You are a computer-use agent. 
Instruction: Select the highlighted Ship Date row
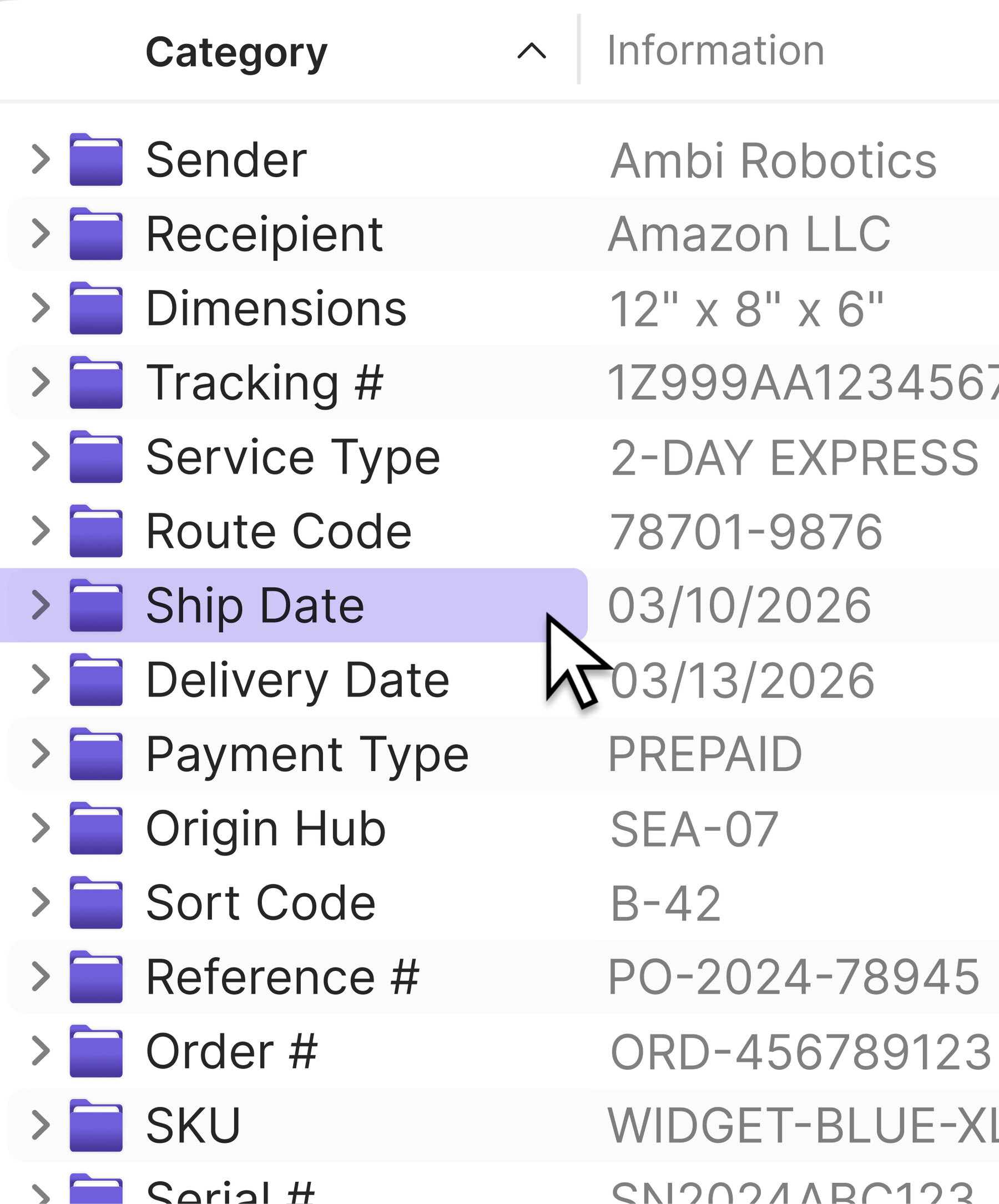point(258,606)
